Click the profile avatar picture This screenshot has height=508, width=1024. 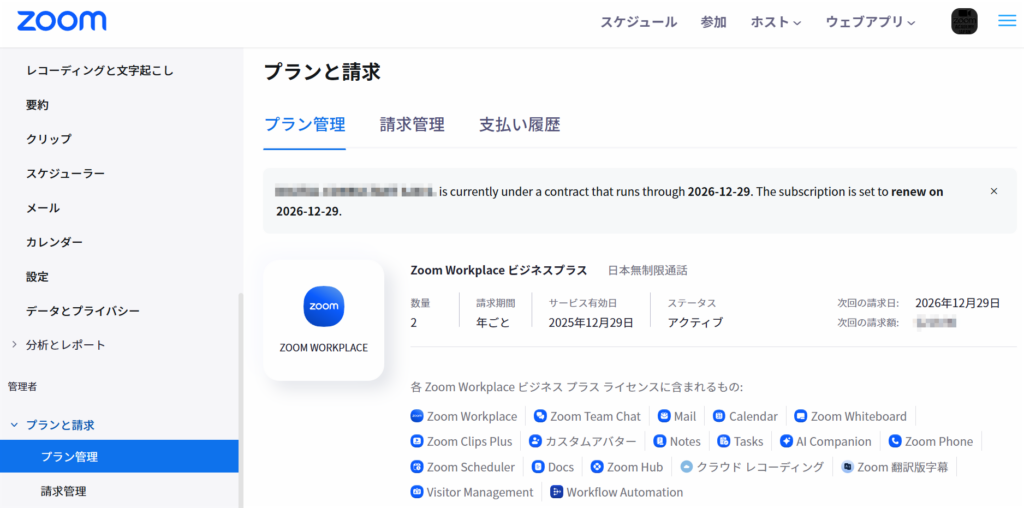(964, 21)
